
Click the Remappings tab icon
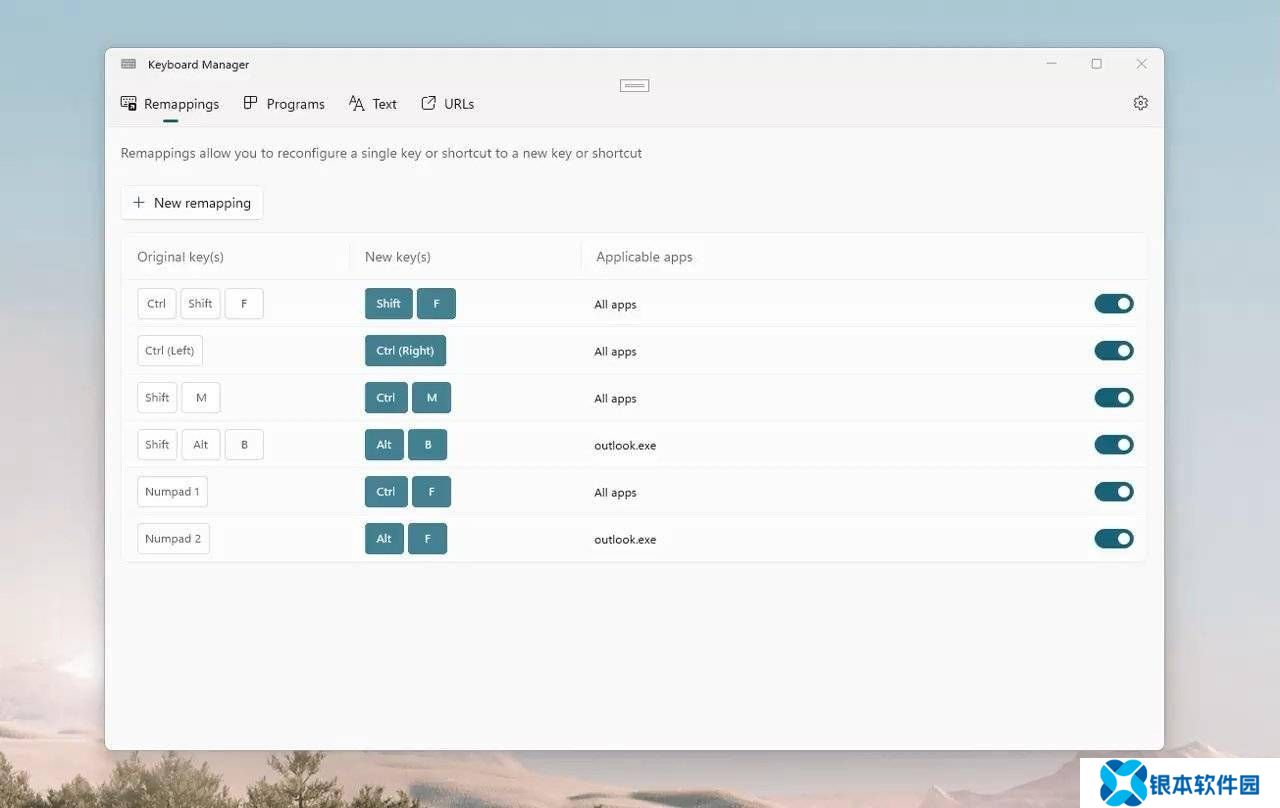(129, 103)
